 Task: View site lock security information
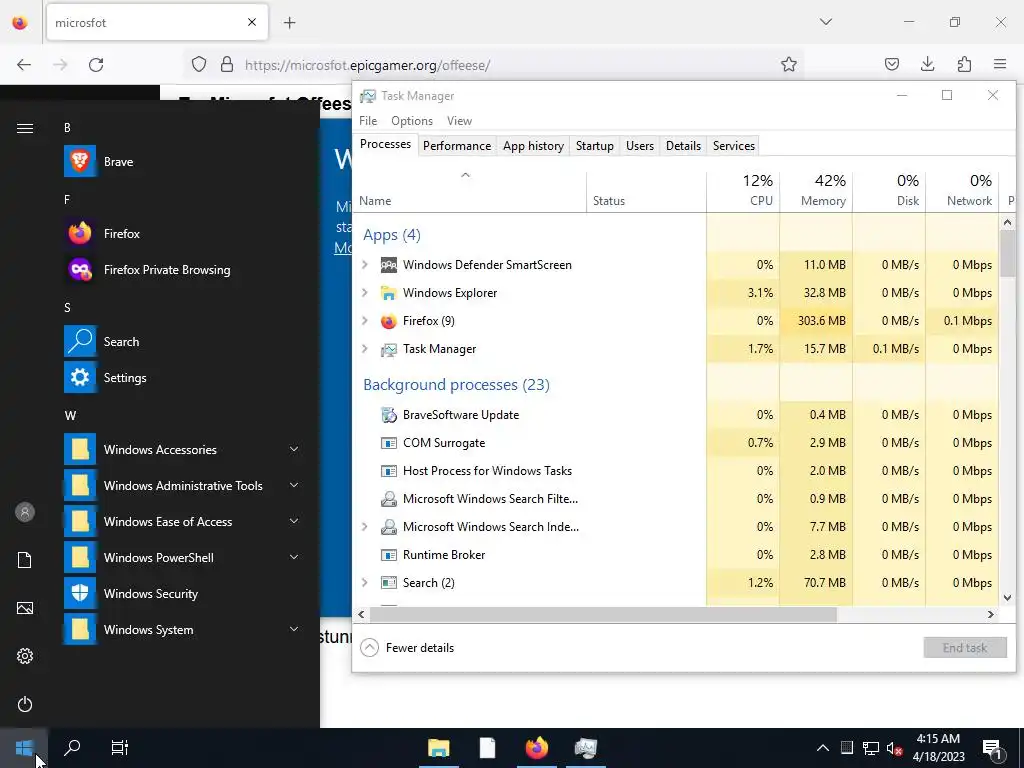[227, 64]
